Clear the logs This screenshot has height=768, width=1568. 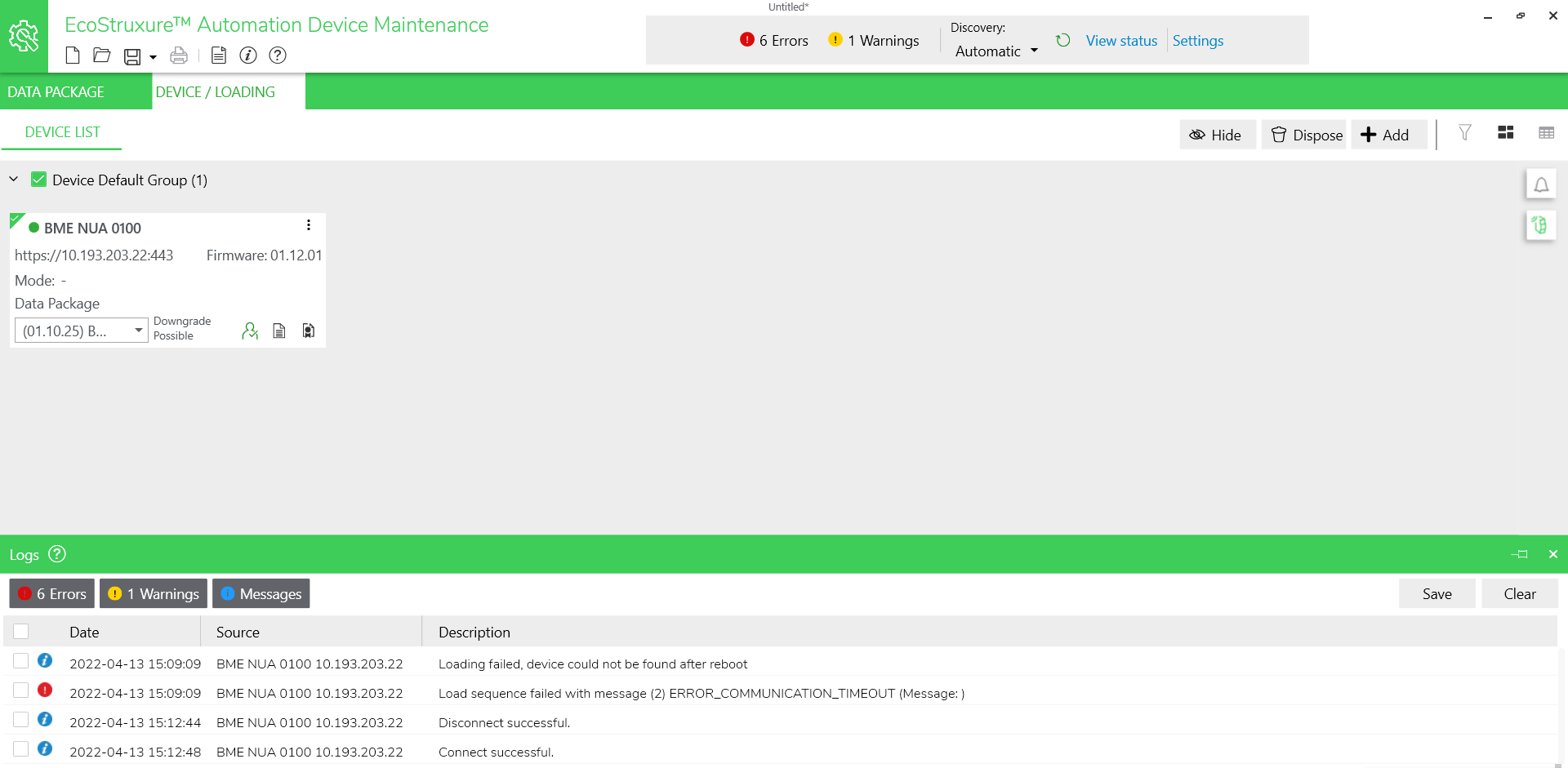click(x=1520, y=594)
